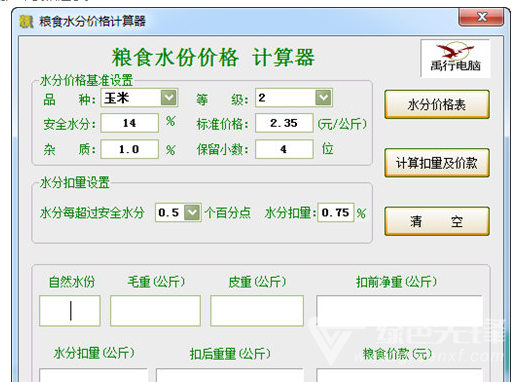Close the 粮食水分价格计算器 window
This screenshot has width=522, height=382.
(481, 17)
